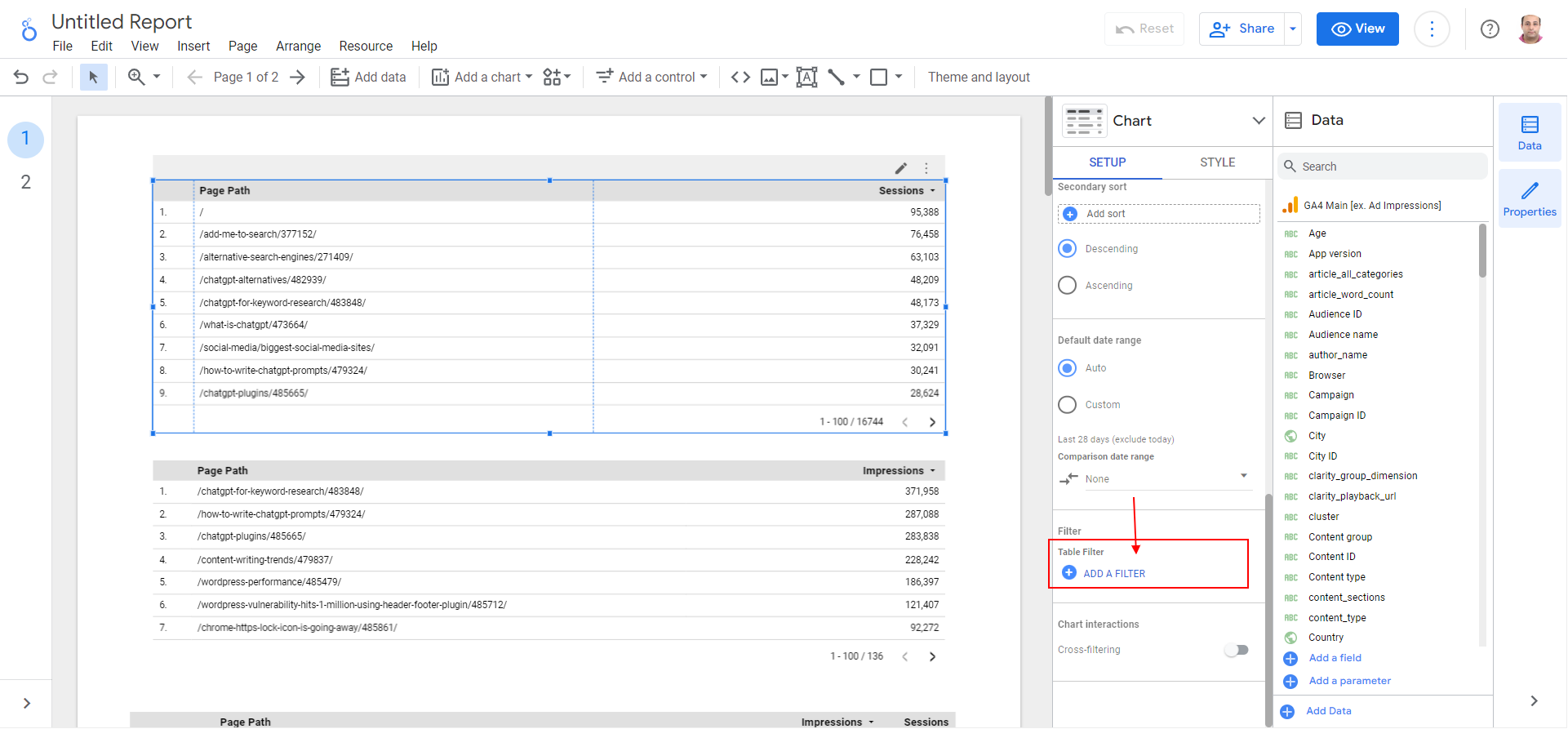Open the help menu icon

point(1490,29)
